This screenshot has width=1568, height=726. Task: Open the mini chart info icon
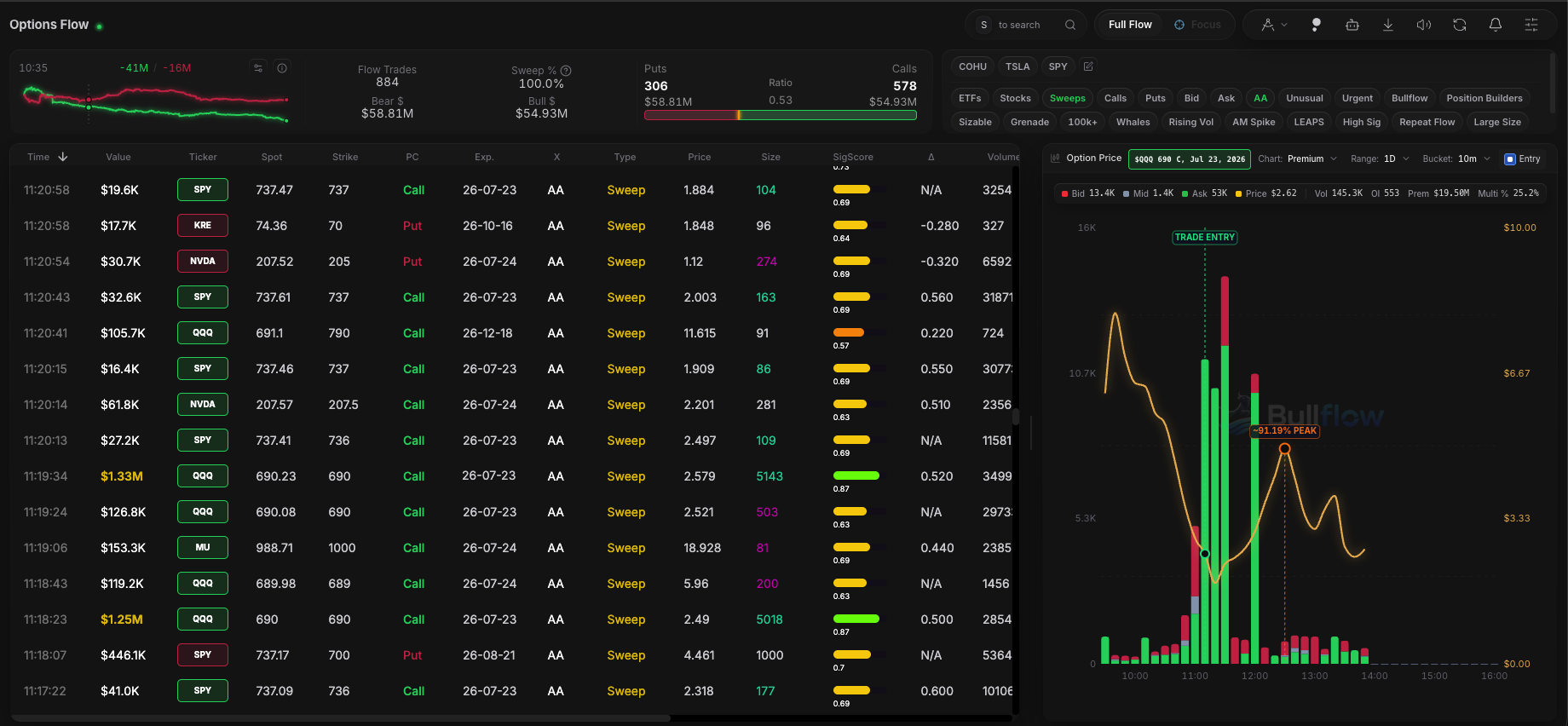pyautogui.click(x=282, y=68)
